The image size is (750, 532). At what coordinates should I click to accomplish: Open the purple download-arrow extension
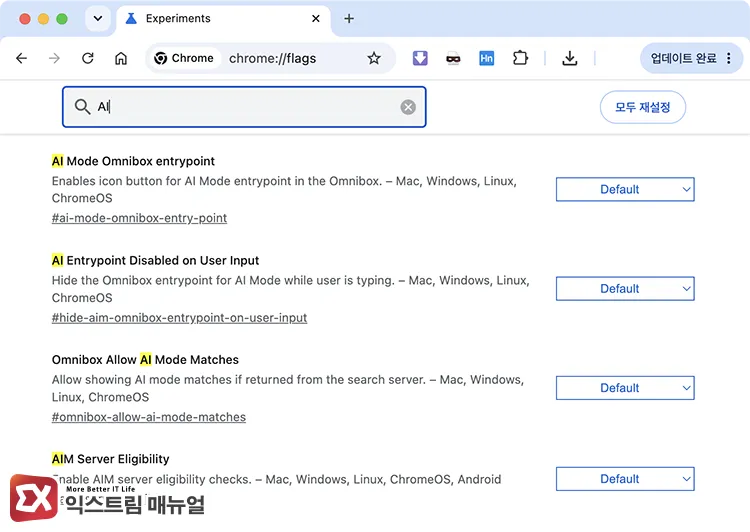(420, 58)
